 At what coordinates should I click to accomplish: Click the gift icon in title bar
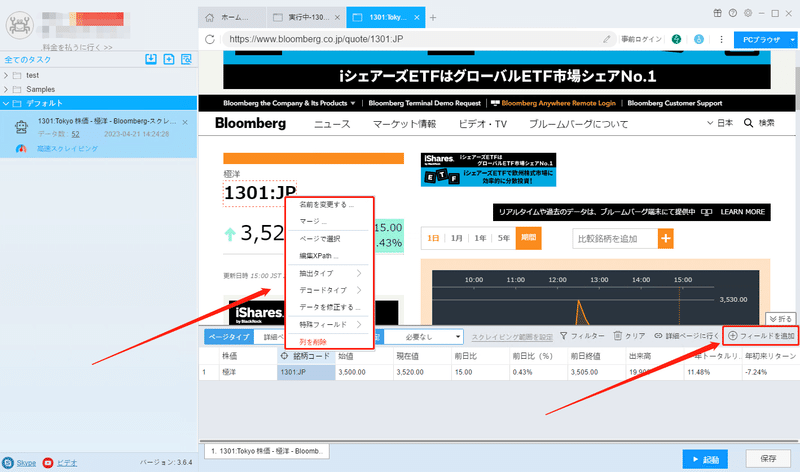(717, 13)
